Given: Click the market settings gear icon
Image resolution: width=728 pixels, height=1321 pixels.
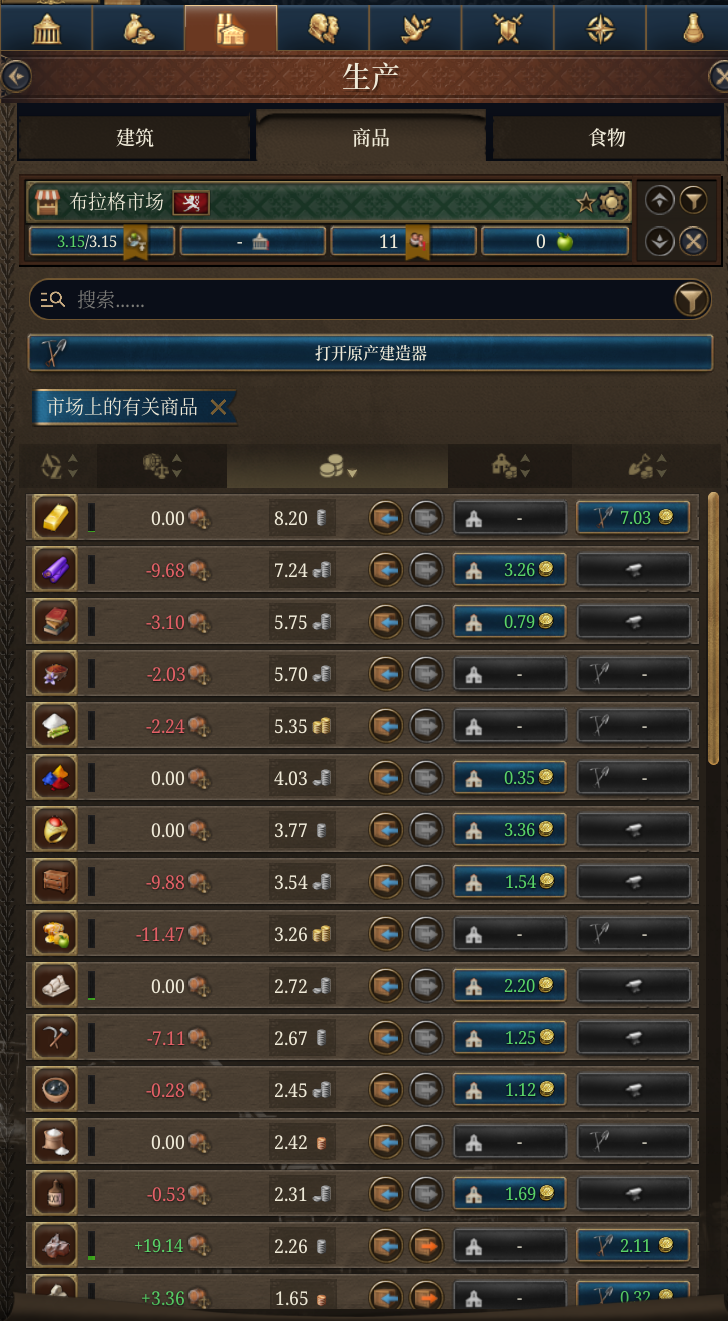Looking at the screenshot, I should pos(611,203).
